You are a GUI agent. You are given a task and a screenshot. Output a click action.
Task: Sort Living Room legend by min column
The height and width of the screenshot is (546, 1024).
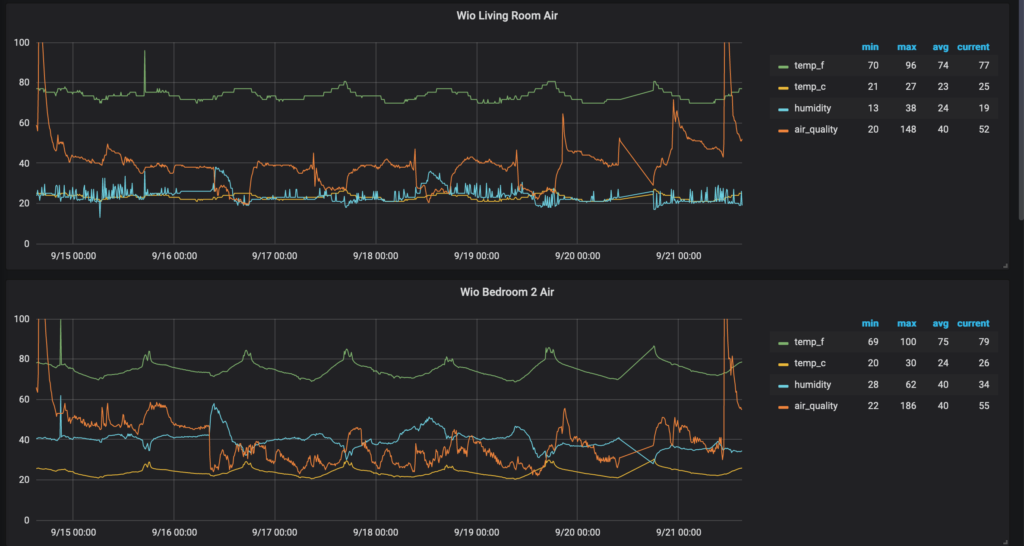[869, 47]
